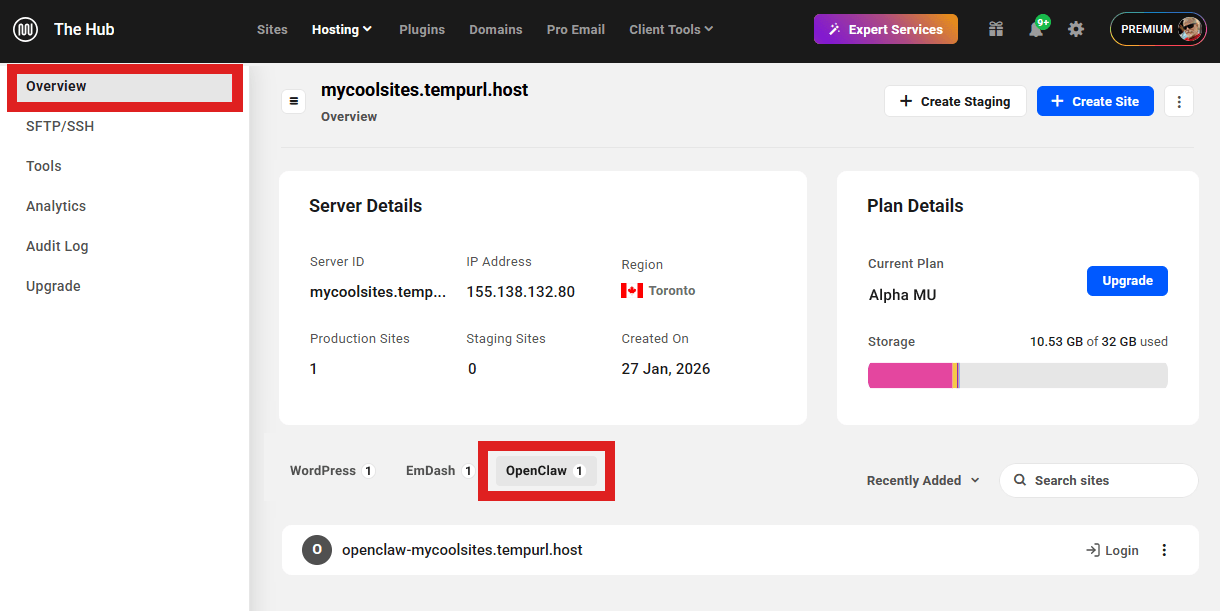
Task: Open Domains in top navigation
Action: coord(496,29)
